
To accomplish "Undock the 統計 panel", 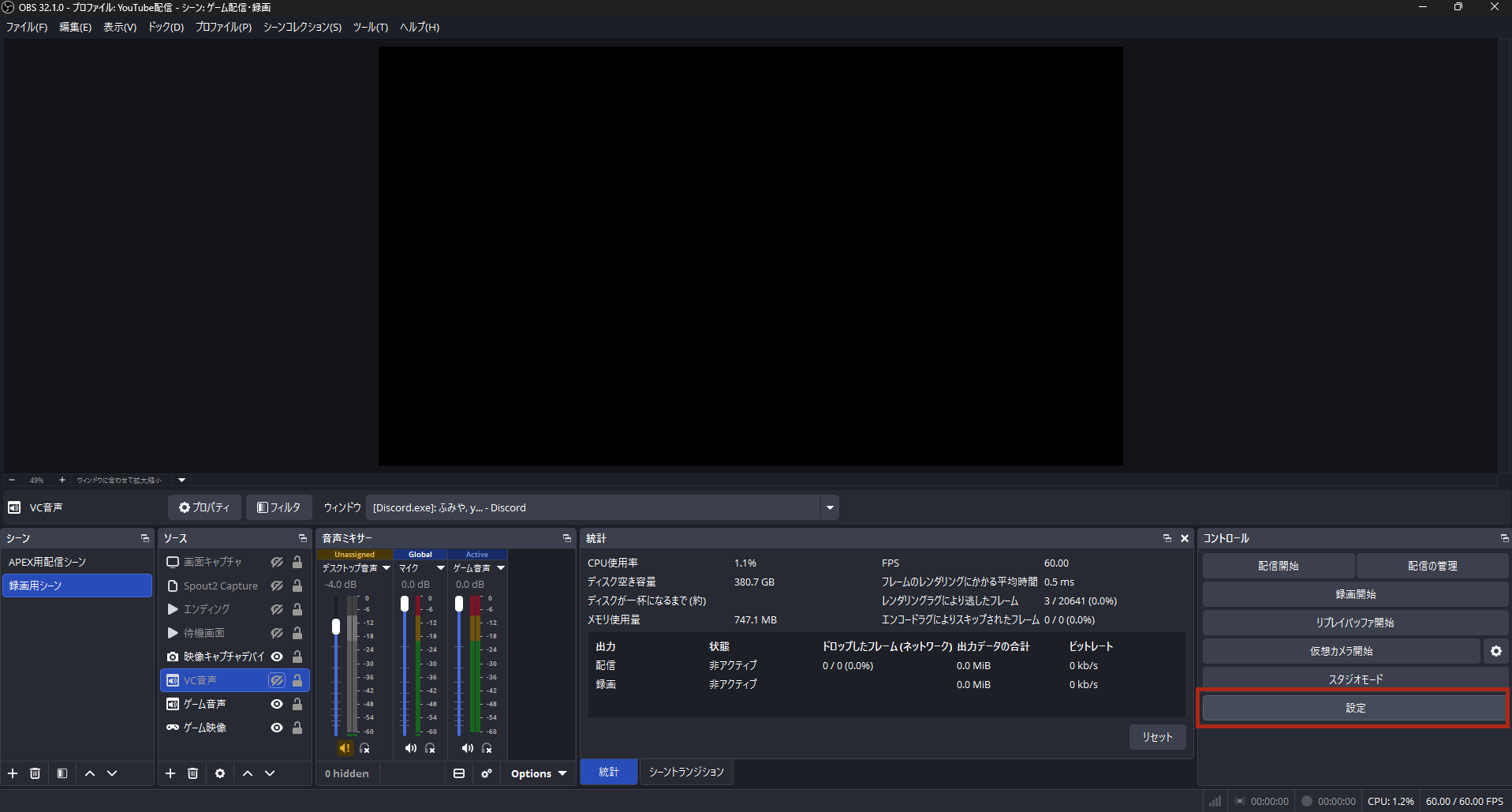I will pyautogui.click(x=1167, y=538).
